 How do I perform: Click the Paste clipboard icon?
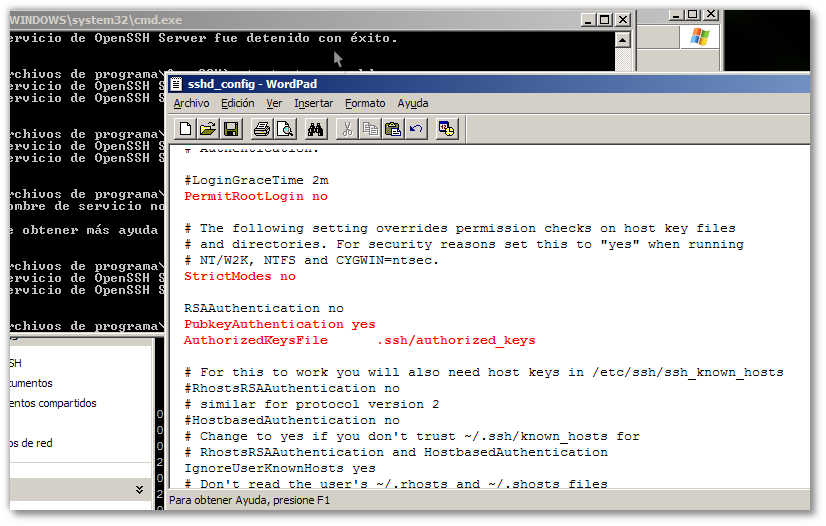[x=393, y=129]
